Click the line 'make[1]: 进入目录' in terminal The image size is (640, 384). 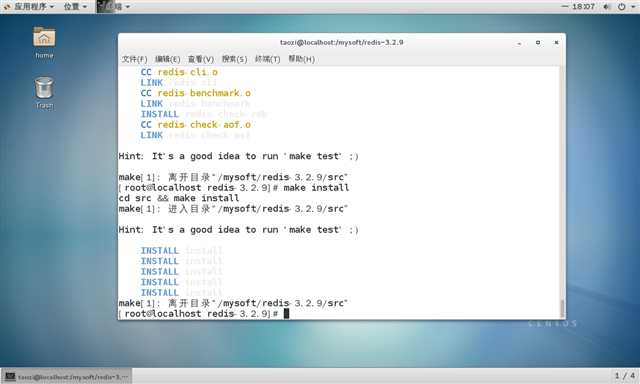pos(233,209)
